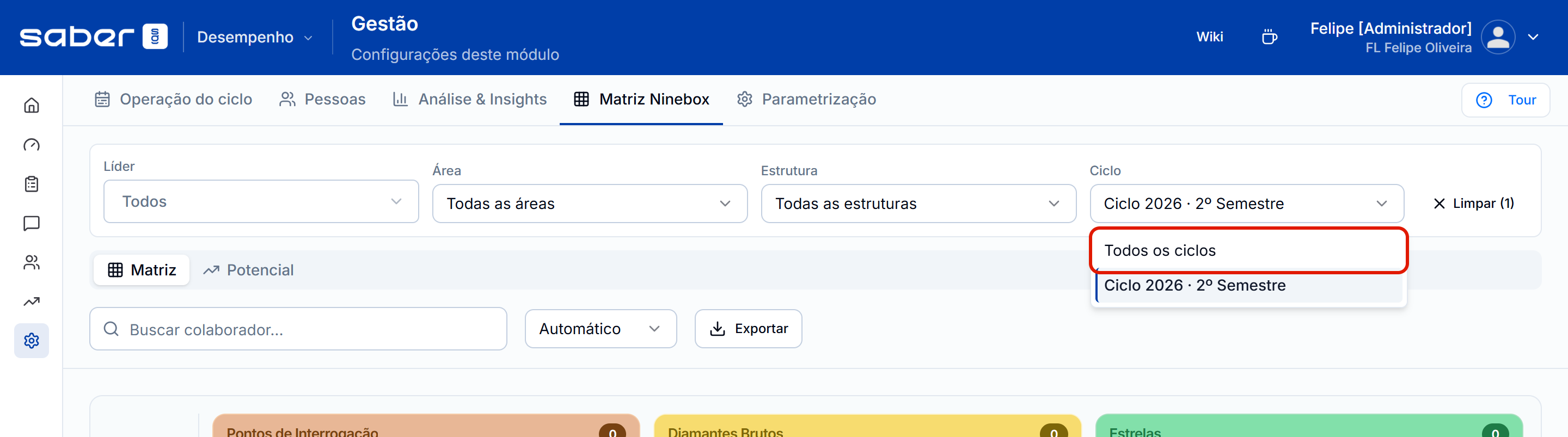Open the Estrutura dropdown
Screen dimensions: 1568x437
tap(918, 204)
